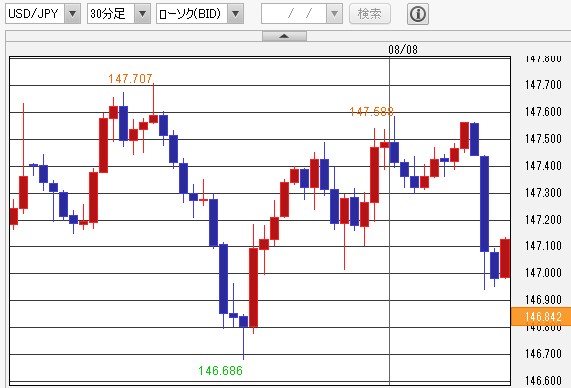Open the information icon
This screenshot has width=571, height=388.
point(418,14)
